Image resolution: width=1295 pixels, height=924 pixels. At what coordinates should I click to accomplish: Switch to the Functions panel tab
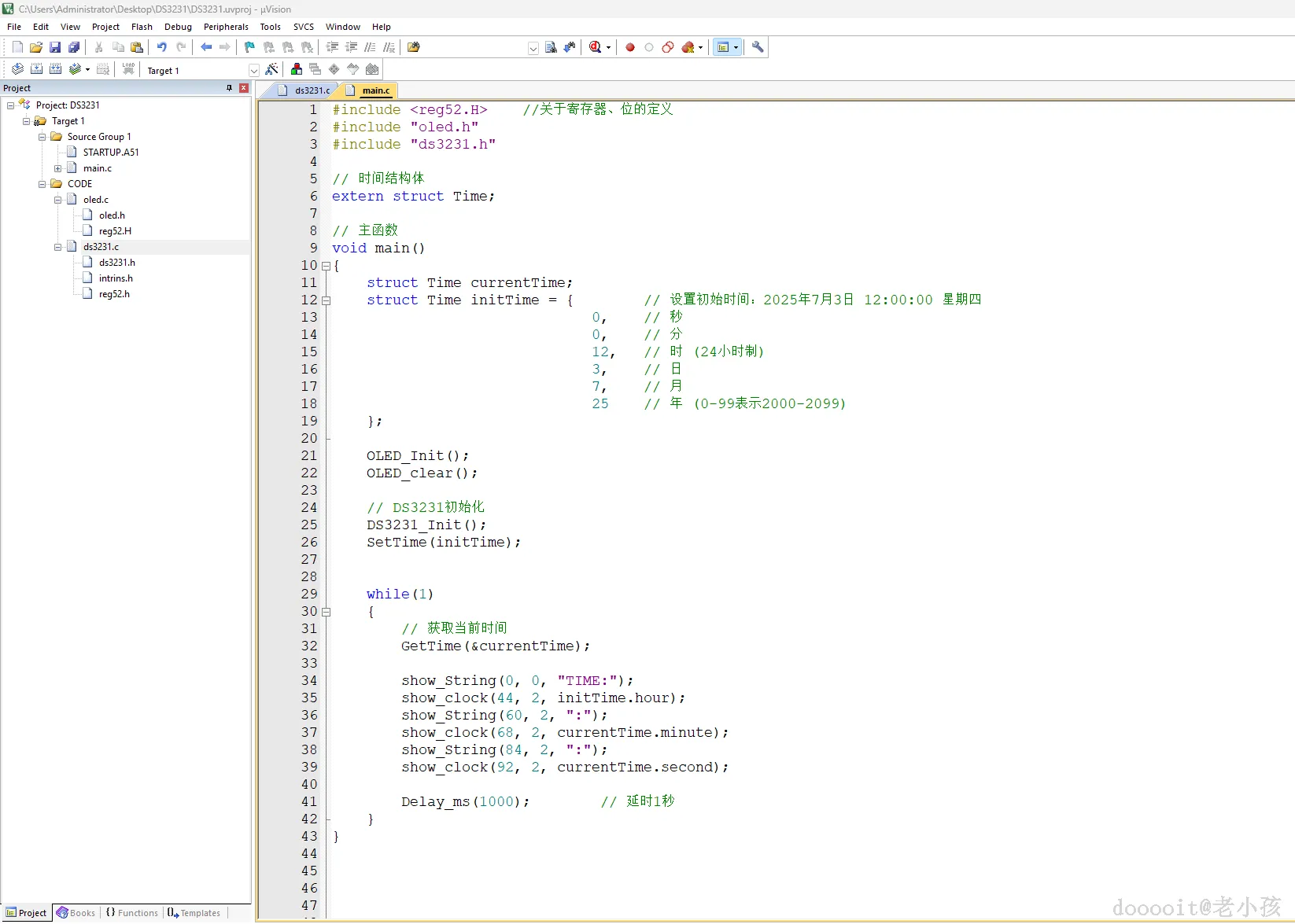click(132, 913)
